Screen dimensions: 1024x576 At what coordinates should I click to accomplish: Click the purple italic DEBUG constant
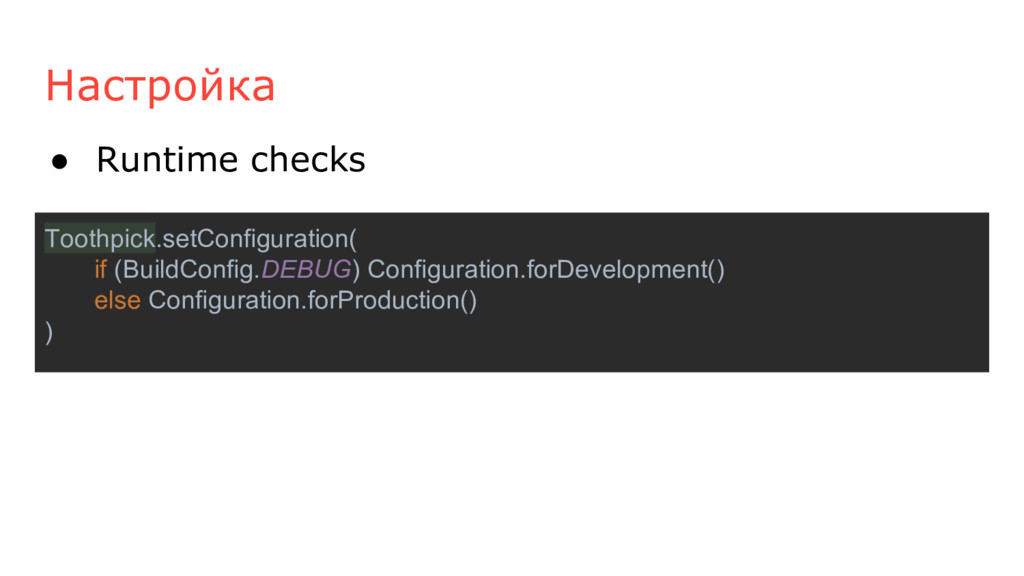coord(306,269)
